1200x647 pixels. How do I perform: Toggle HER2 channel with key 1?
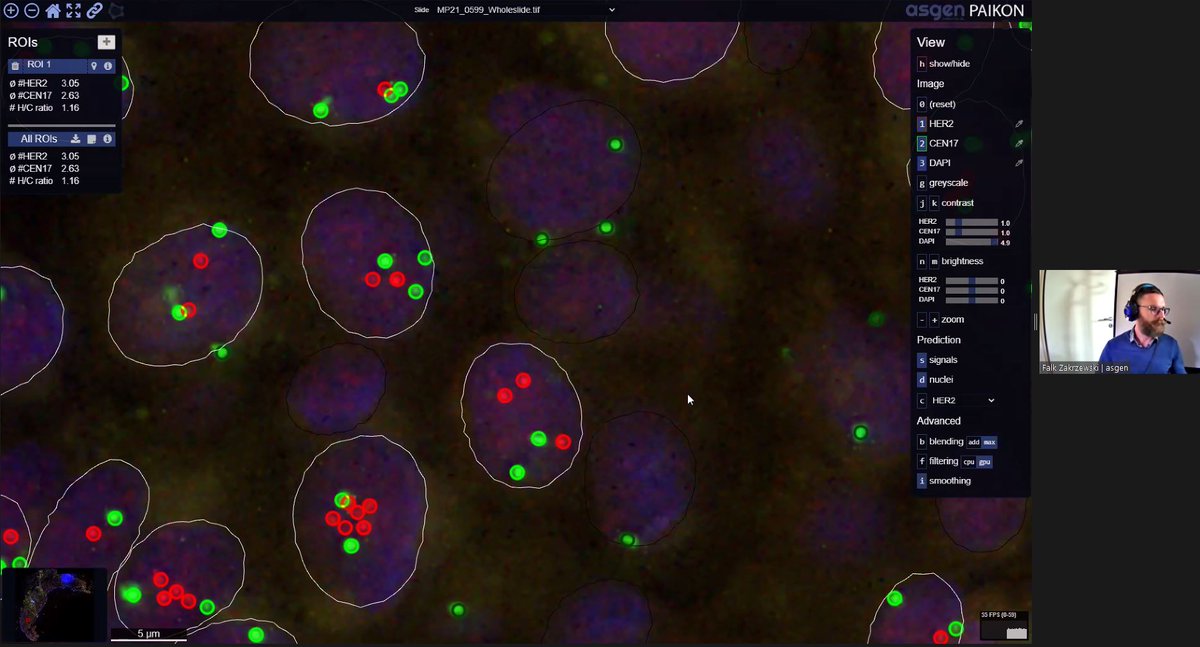922,124
